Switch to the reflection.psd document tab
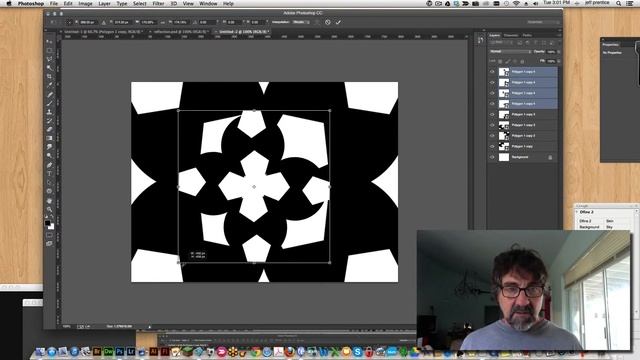This screenshot has width=640, height=360. 181,31
